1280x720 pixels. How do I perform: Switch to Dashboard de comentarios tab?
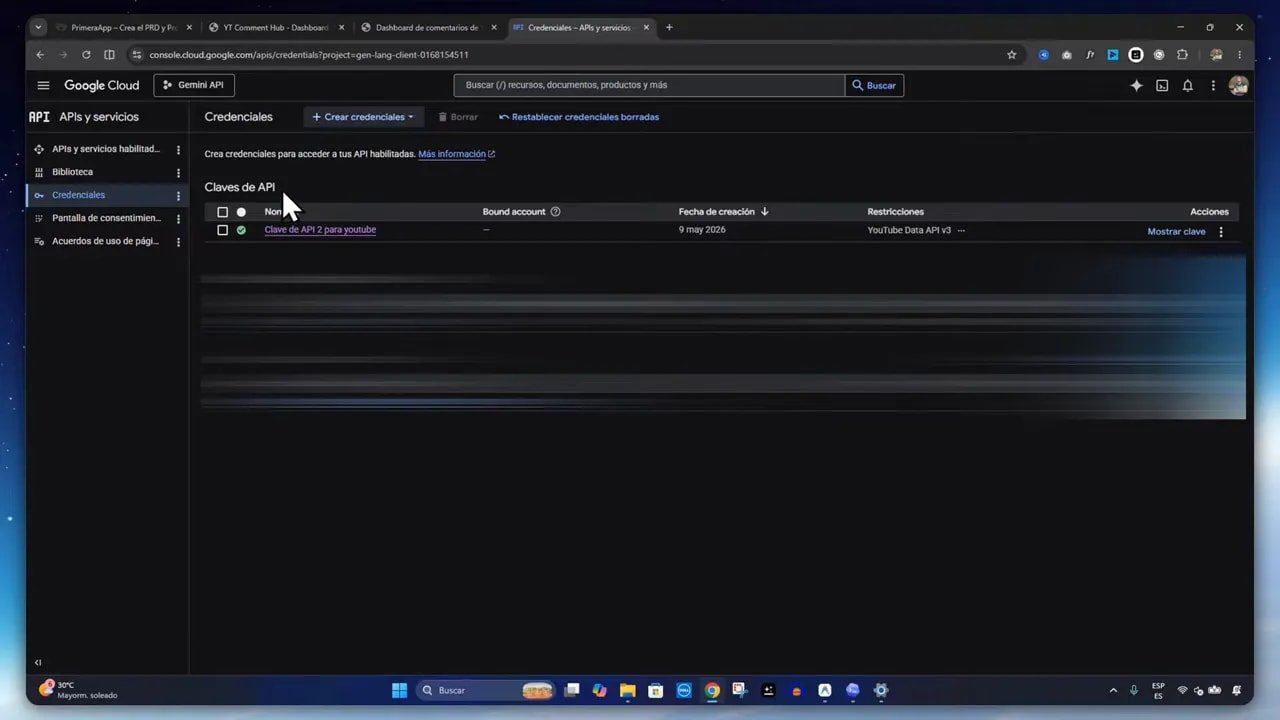pos(427,27)
